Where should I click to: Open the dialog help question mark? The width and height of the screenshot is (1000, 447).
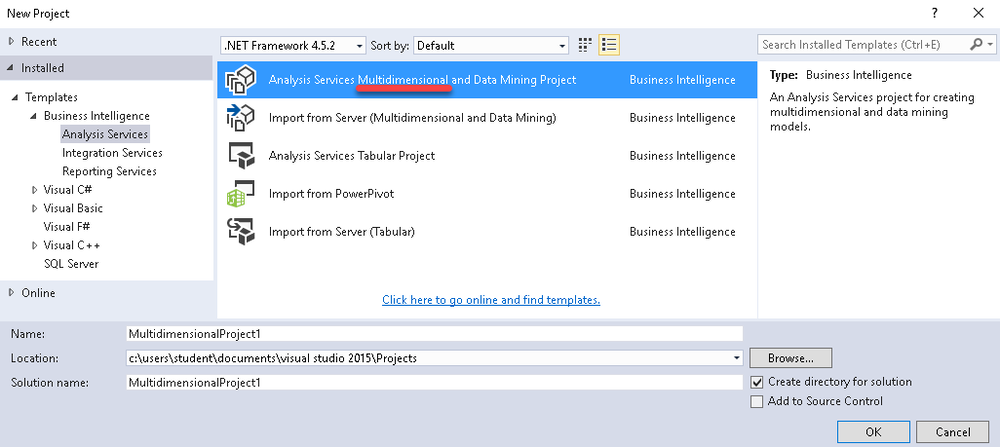[934, 13]
